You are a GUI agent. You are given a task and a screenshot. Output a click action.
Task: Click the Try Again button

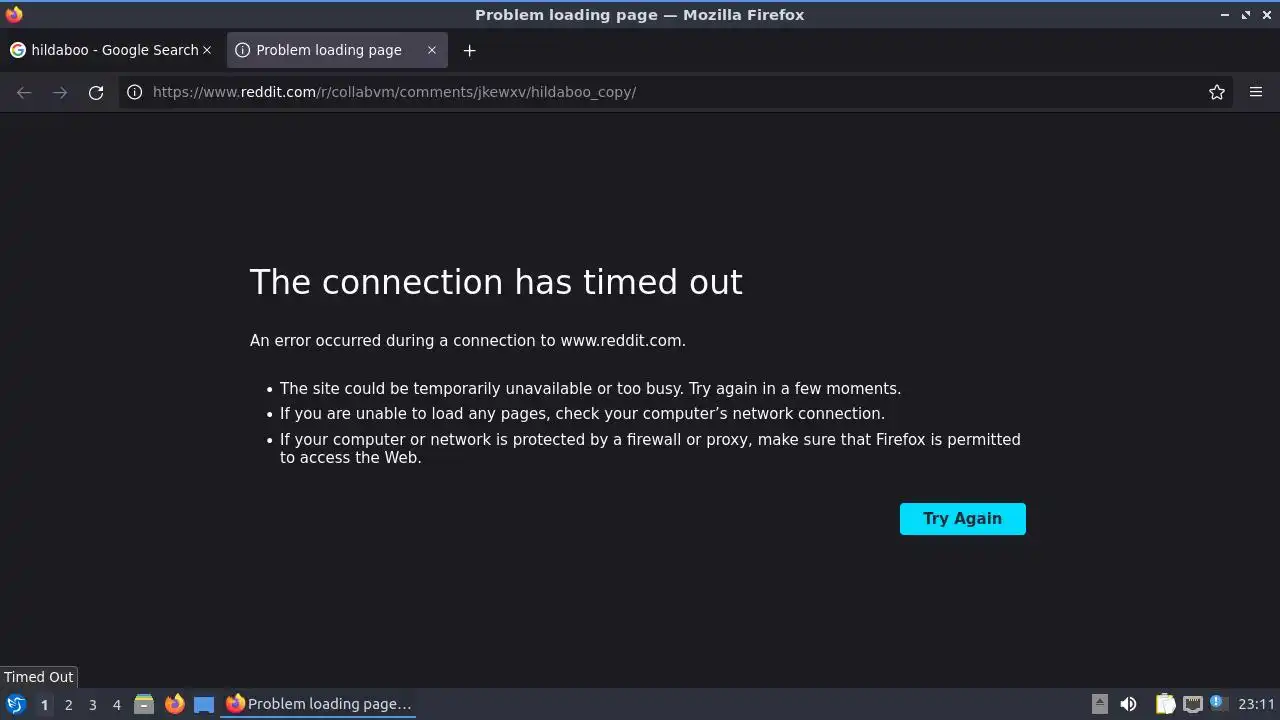[x=962, y=518]
